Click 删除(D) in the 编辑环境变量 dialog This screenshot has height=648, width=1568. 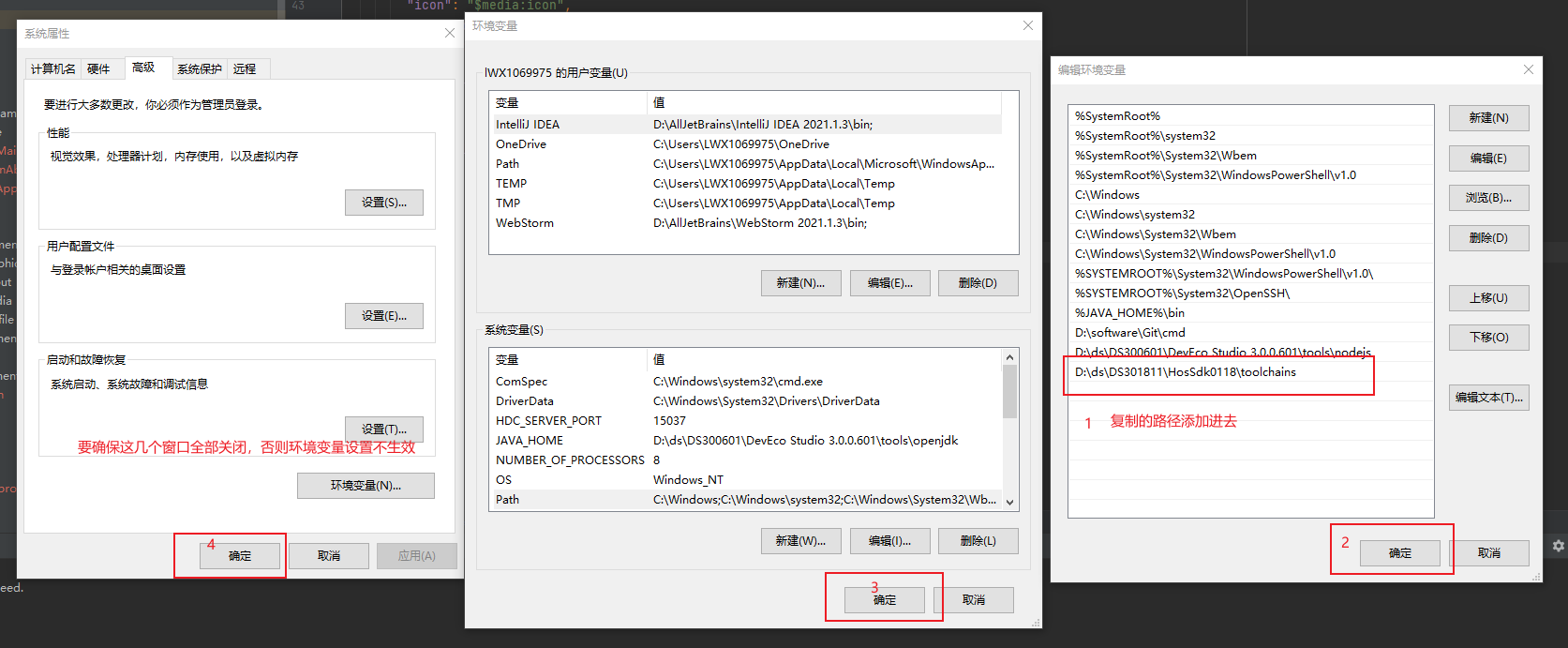pos(1488,238)
